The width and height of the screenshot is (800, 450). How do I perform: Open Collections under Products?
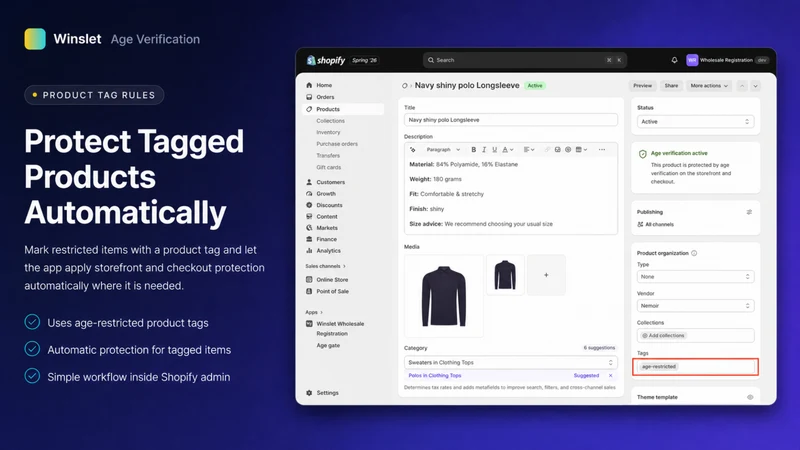pyautogui.click(x=330, y=121)
